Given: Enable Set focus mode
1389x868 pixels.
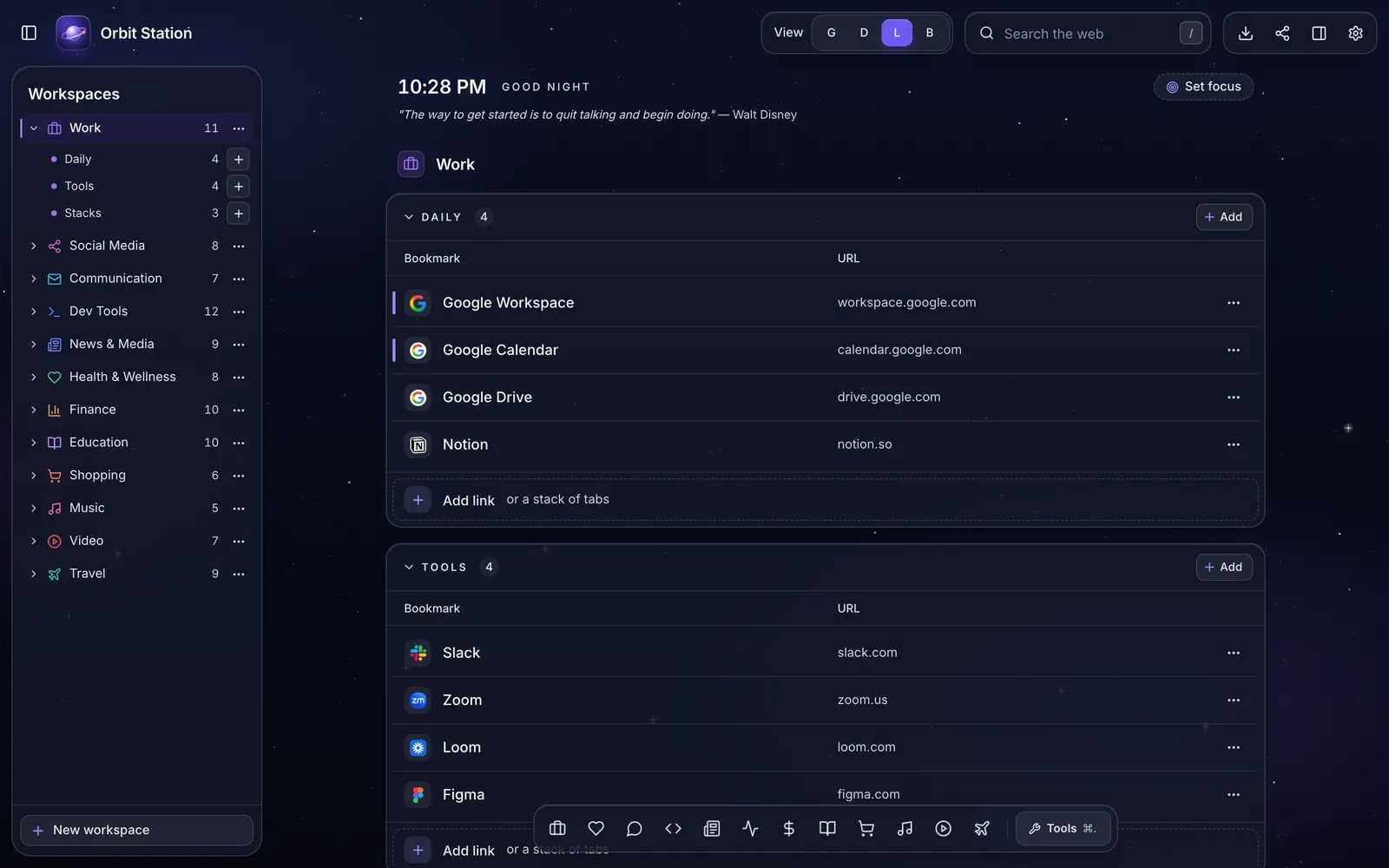Looking at the screenshot, I should click(1203, 87).
